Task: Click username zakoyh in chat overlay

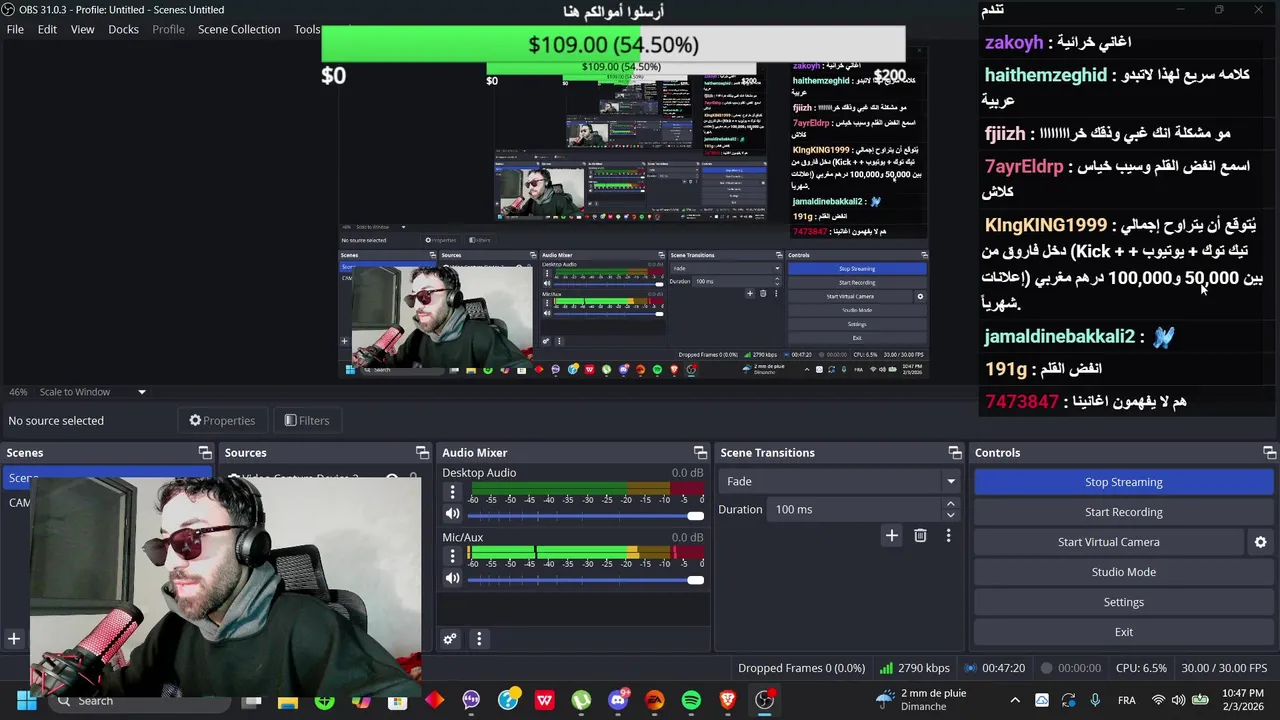Action: point(1014,43)
